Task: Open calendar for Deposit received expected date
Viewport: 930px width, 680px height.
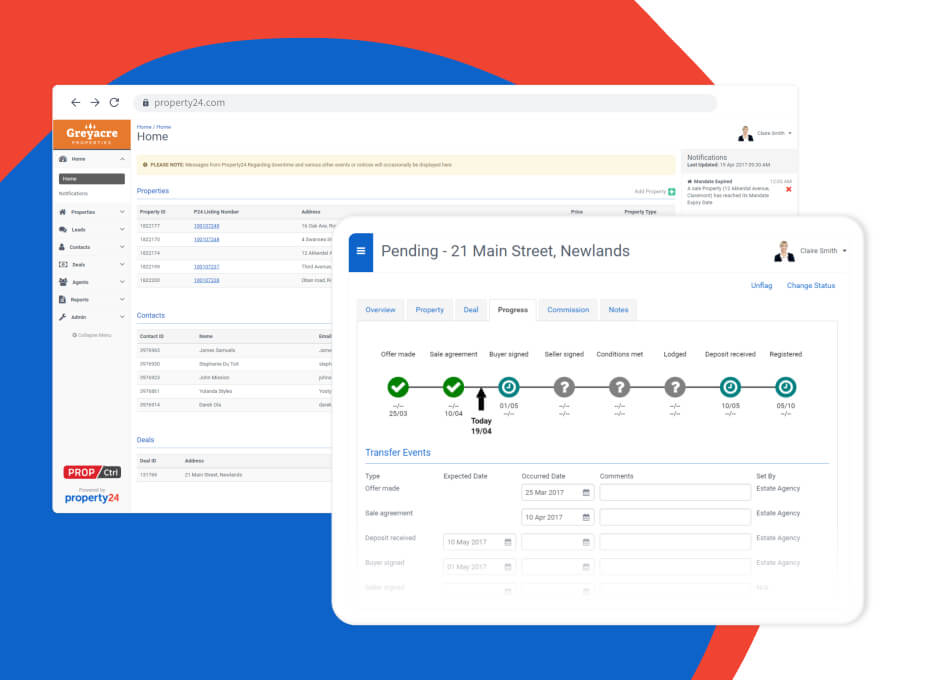Action: pos(508,542)
